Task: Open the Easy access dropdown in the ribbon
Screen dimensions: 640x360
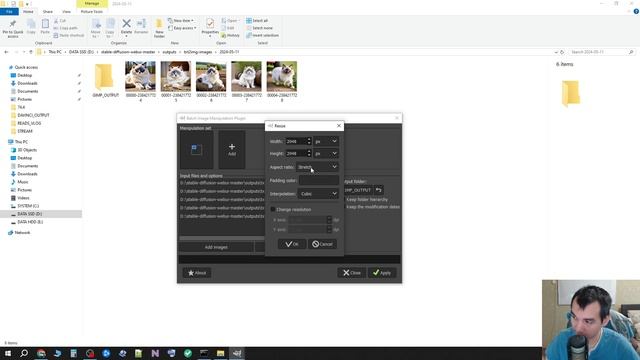Action: [x=182, y=28]
